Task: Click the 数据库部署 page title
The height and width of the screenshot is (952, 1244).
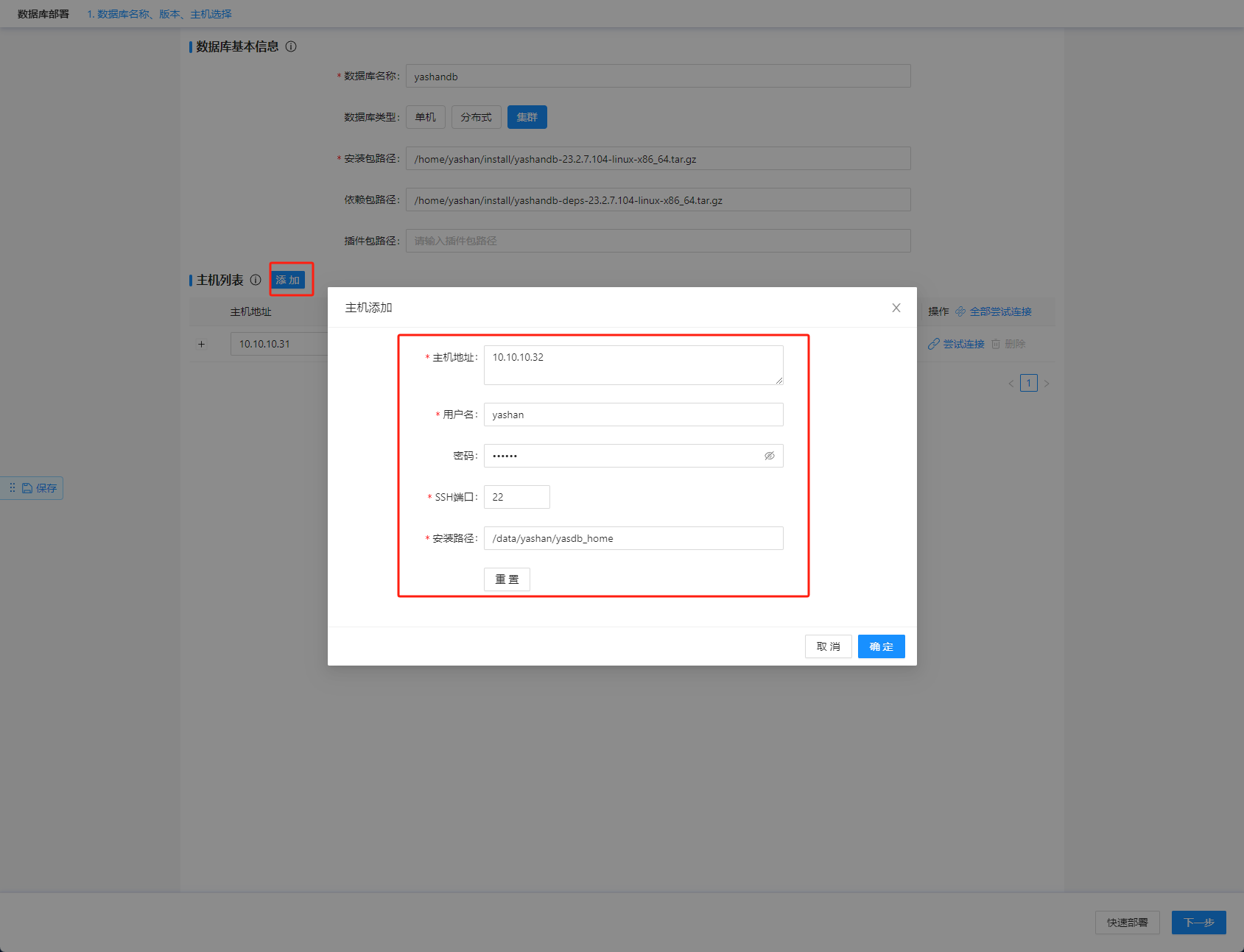Action: (x=43, y=14)
